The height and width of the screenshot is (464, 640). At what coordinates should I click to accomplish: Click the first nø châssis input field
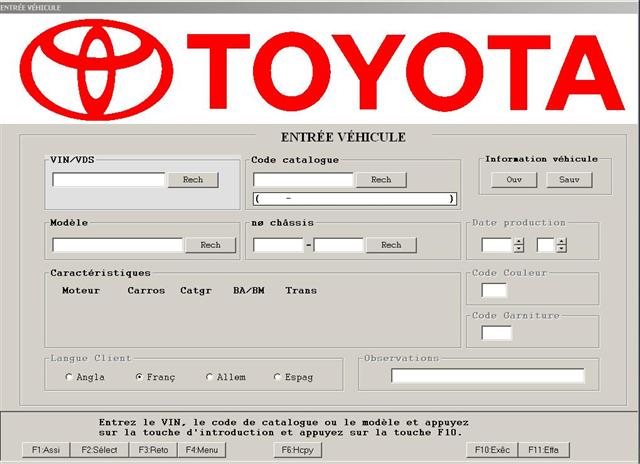pos(278,245)
